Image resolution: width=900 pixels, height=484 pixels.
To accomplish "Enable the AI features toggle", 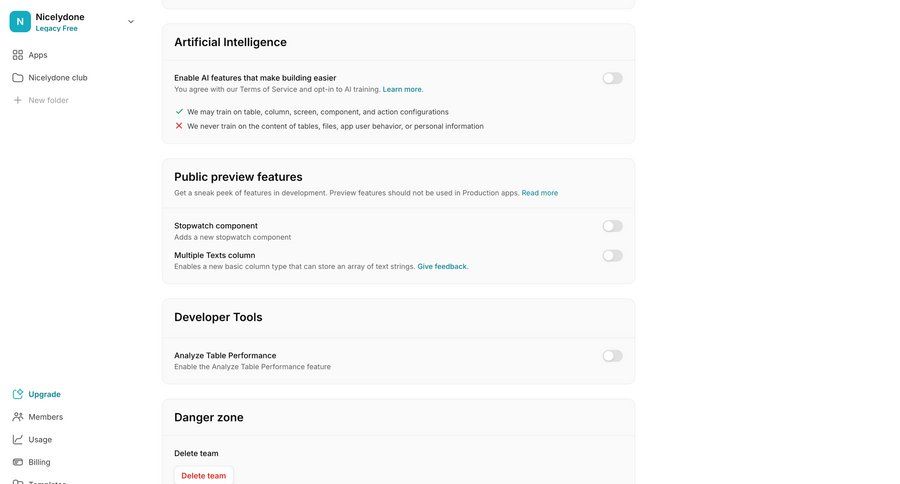I will tap(612, 78).
